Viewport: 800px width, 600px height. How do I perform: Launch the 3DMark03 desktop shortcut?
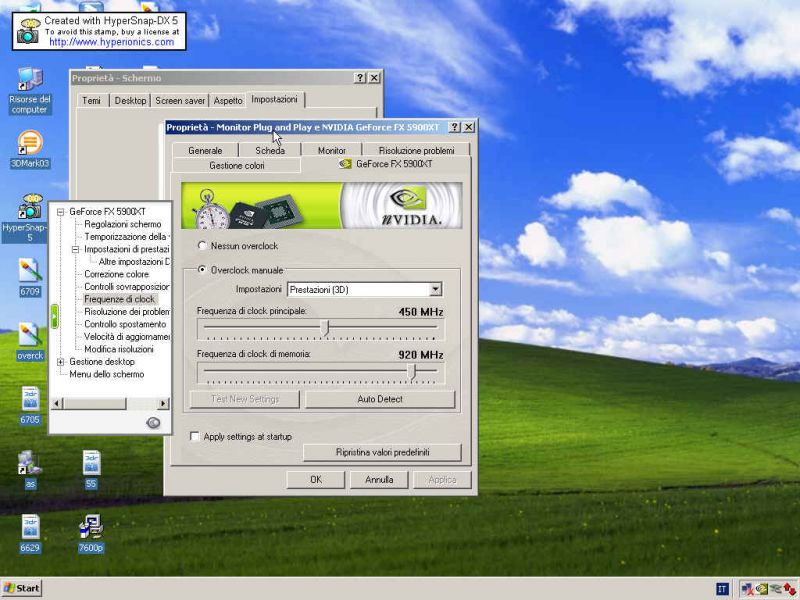(30, 149)
